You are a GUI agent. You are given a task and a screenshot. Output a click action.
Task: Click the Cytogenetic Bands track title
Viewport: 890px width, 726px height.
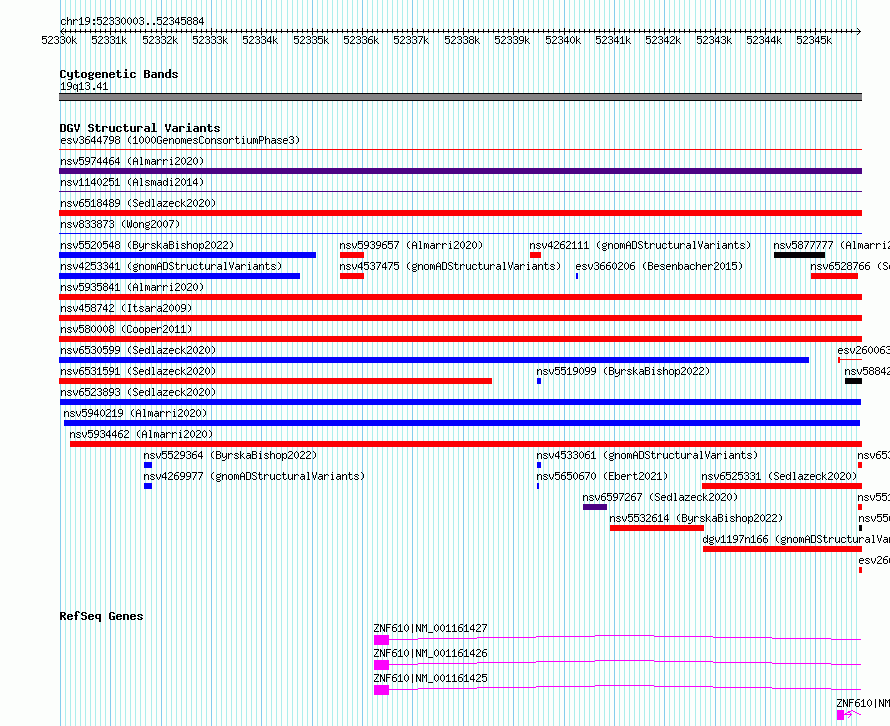119,74
